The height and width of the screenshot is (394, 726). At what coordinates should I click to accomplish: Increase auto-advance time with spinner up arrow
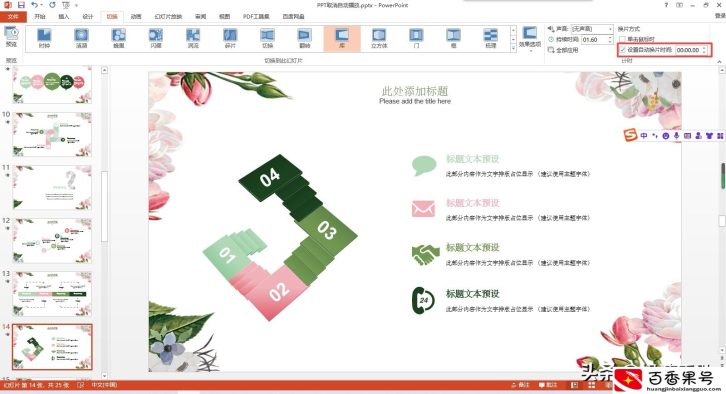click(x=705, y=47)
